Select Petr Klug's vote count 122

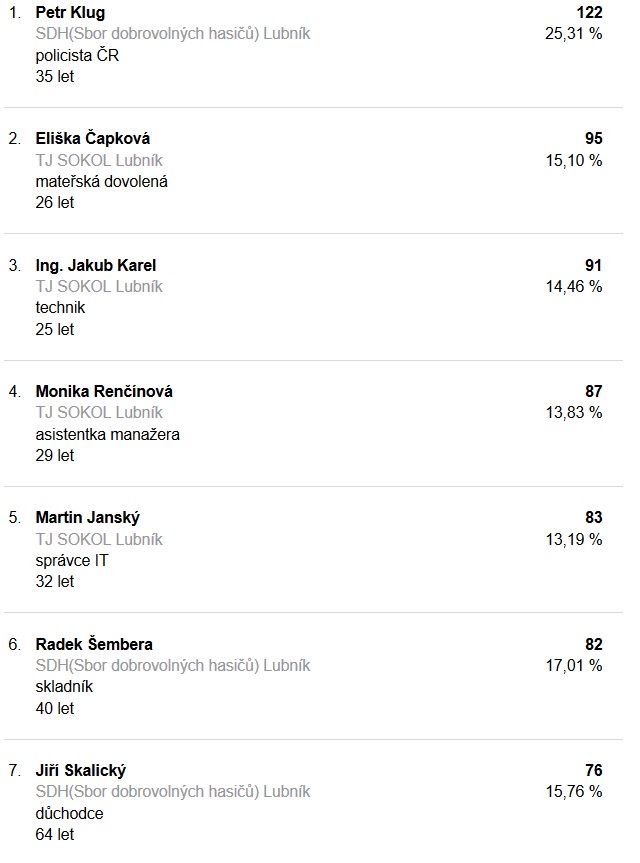(x=590, y=12)
